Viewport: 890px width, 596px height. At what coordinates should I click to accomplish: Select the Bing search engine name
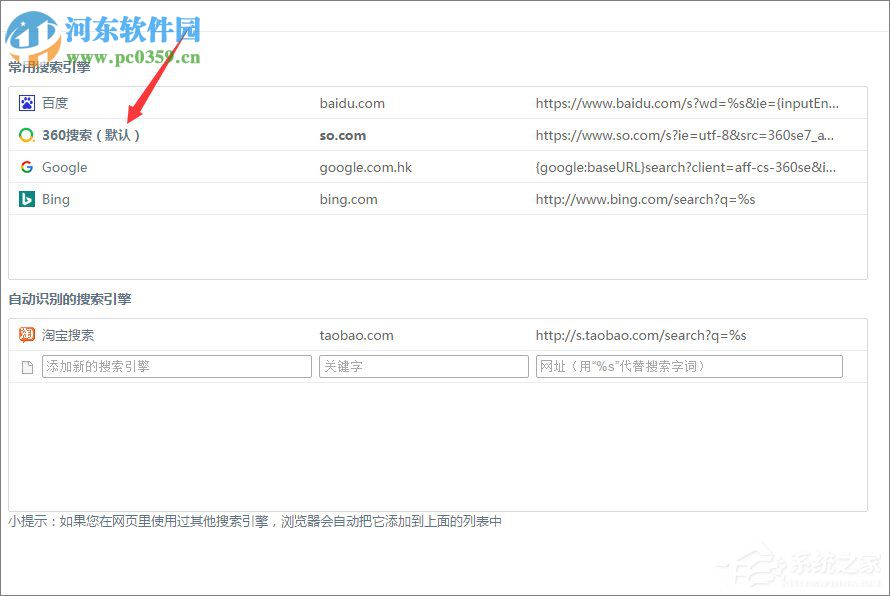56,199
